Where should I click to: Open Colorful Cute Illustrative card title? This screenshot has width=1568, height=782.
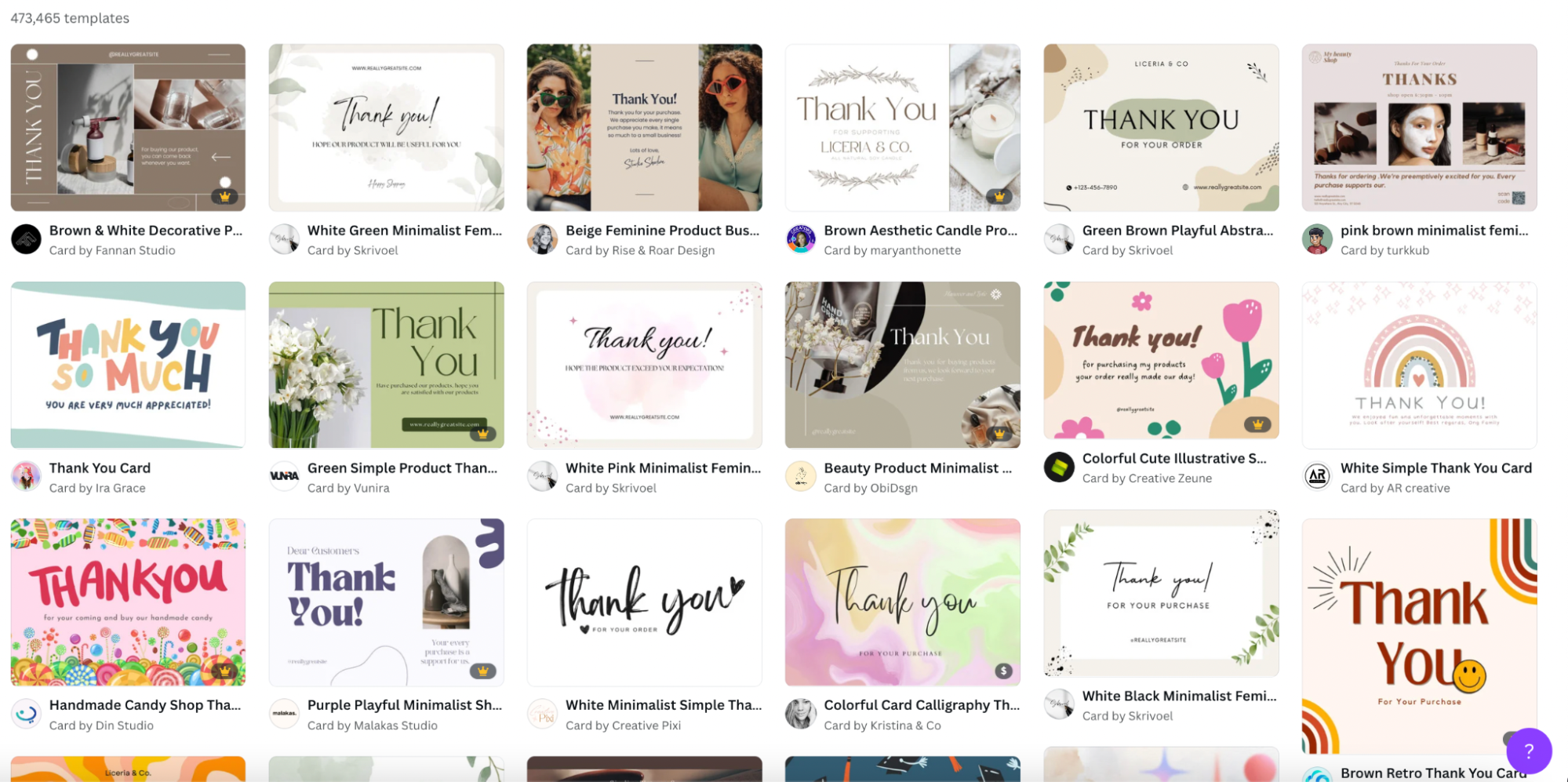pos(1174,458)
